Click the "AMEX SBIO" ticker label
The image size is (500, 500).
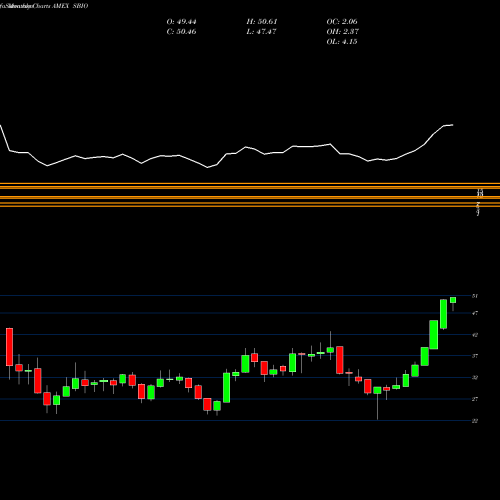(x=70, y=6)
